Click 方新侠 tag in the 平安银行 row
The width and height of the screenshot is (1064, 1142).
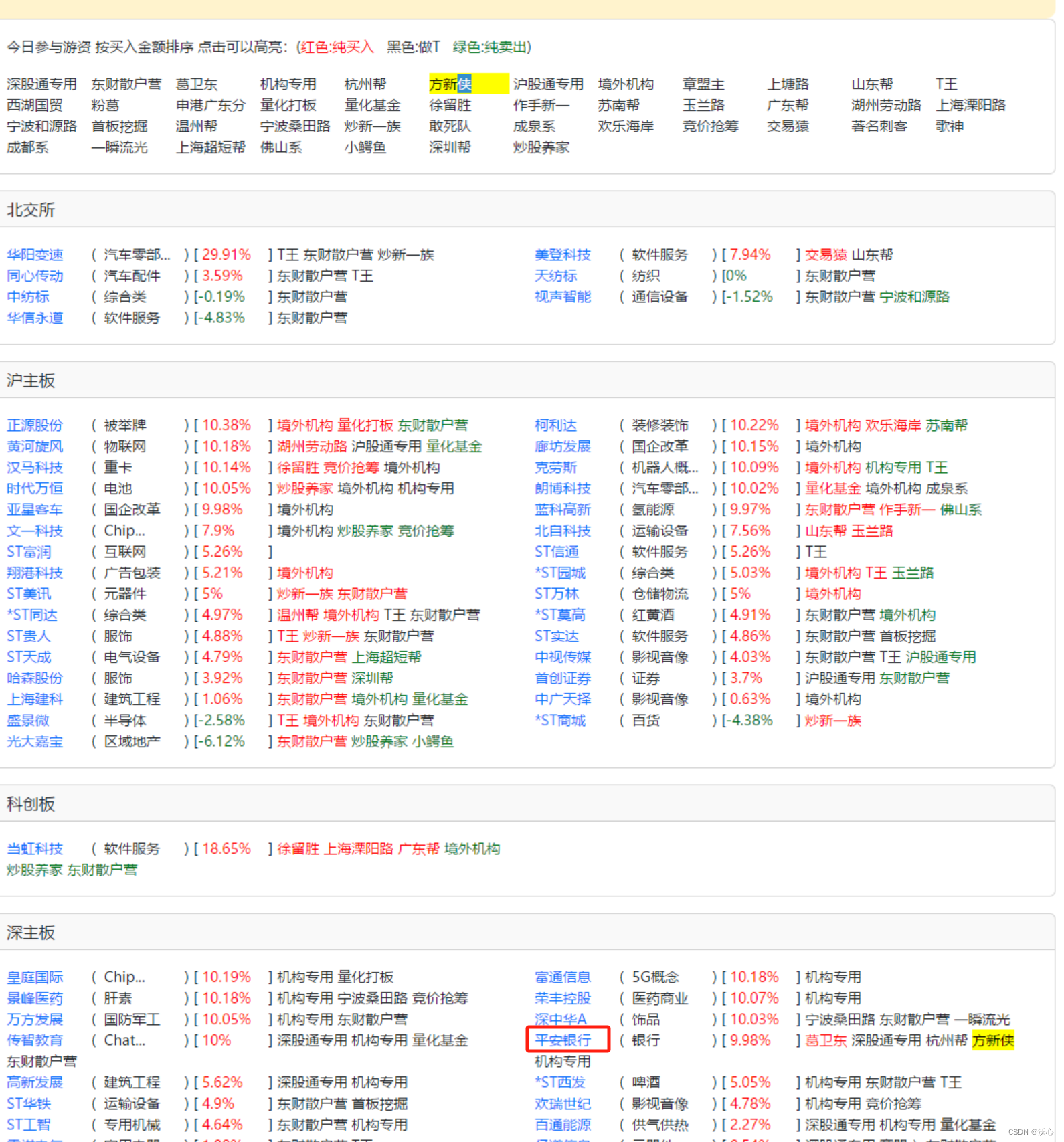tap(993, 1040)
